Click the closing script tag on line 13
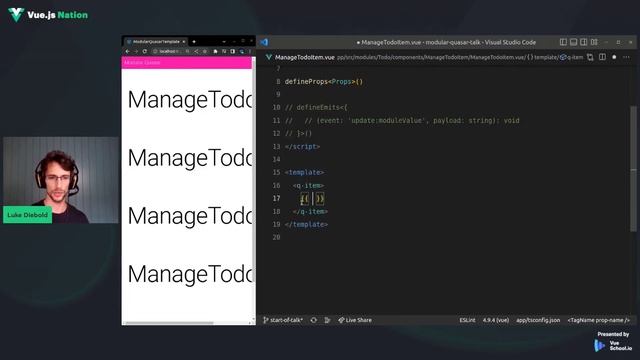Image resolution: width=640 pixels, height=360 pixels. [302, 147]
